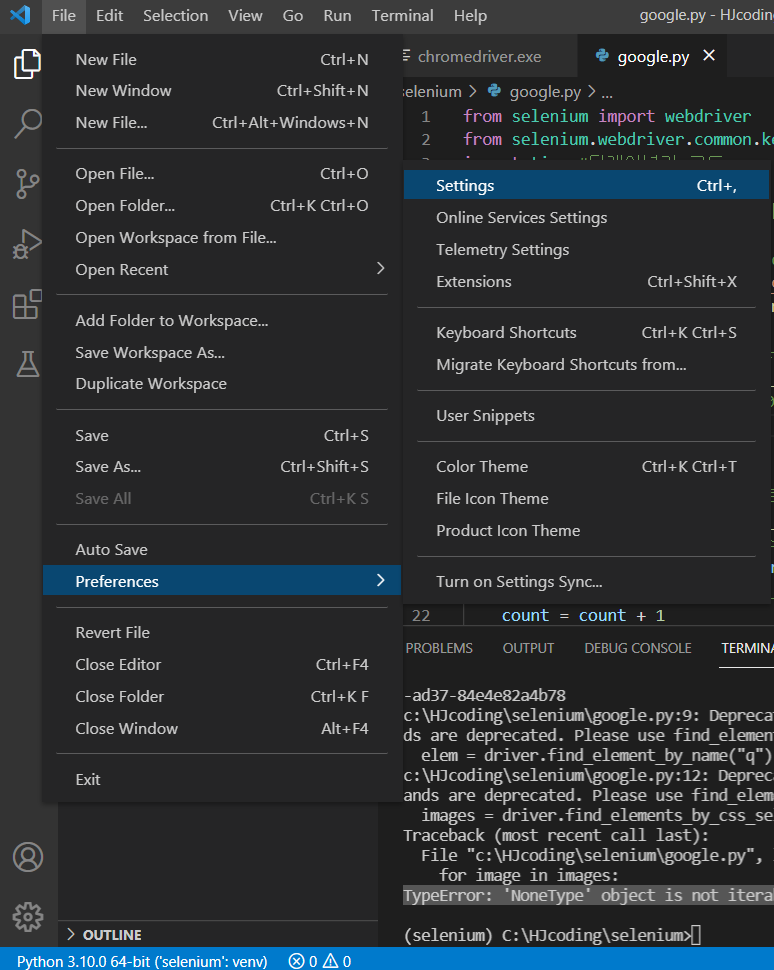Open the Terminal menu
This screenshot has height=970, width=774.
pyautogui.click(x=402, y=15)
